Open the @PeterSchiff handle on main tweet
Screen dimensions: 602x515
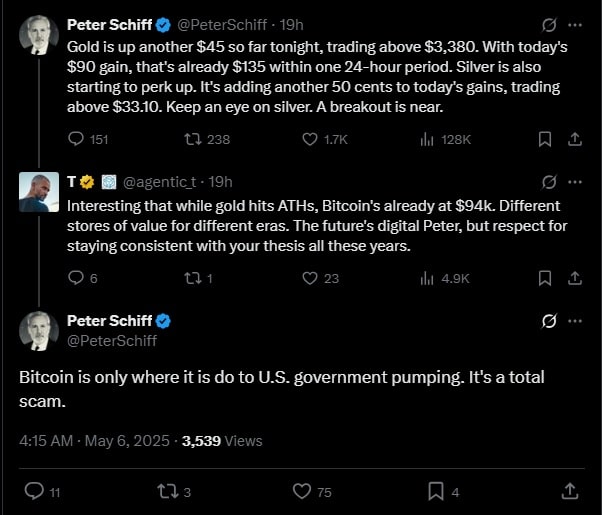click(x=112, y=341)
